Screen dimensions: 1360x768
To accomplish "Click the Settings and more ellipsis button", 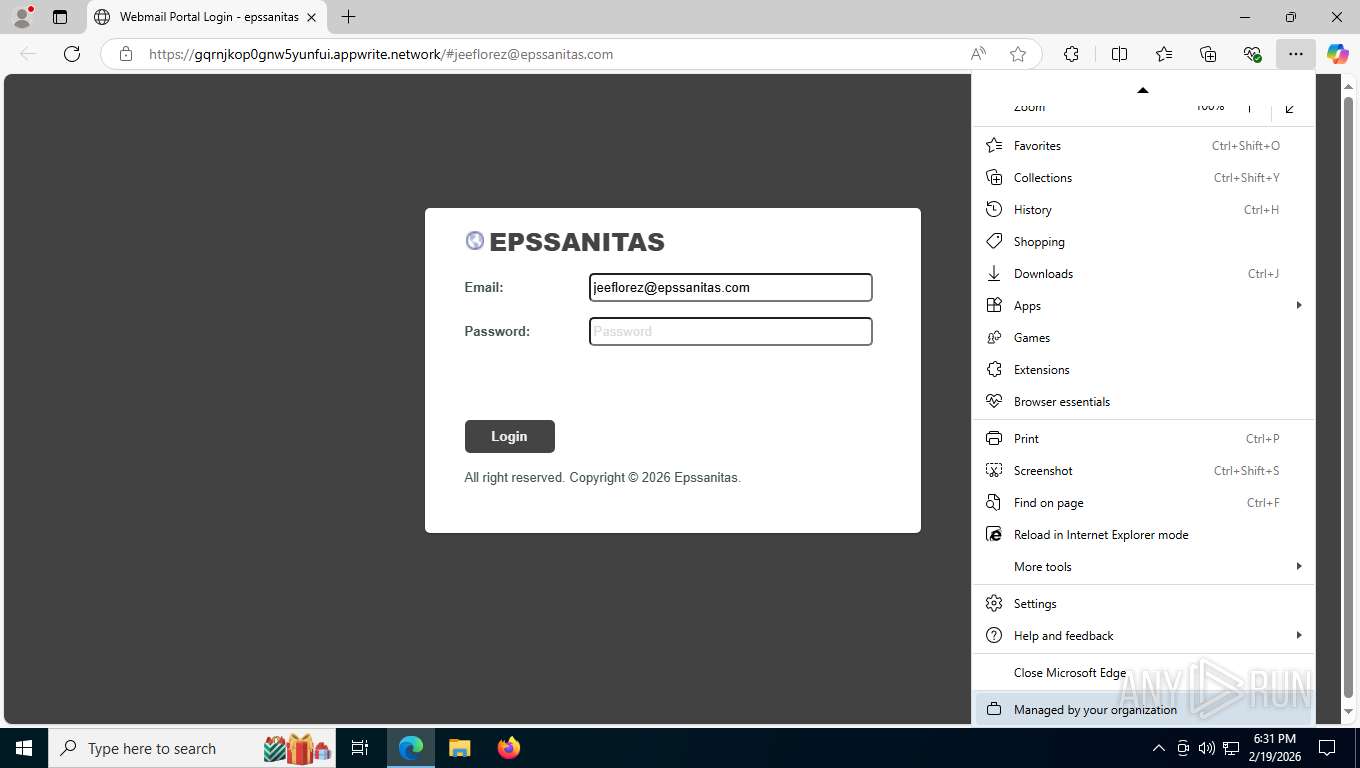I will click(1296, 54).
